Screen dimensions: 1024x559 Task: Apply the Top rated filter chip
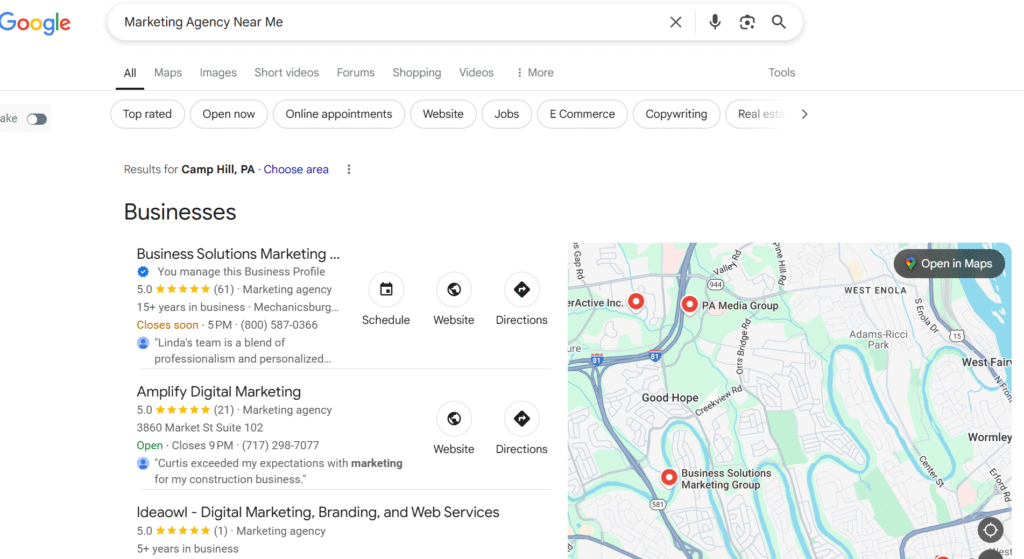(148, 114)
